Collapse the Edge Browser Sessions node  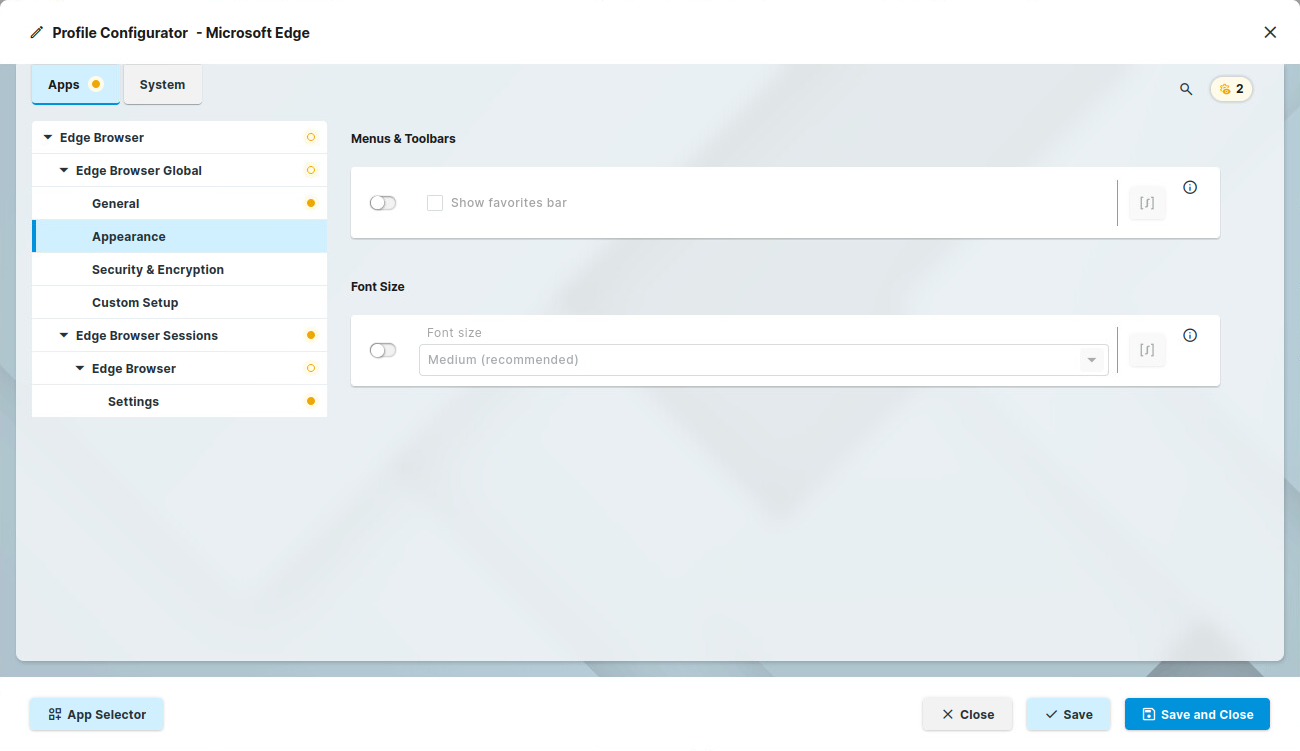pos(64,335)
